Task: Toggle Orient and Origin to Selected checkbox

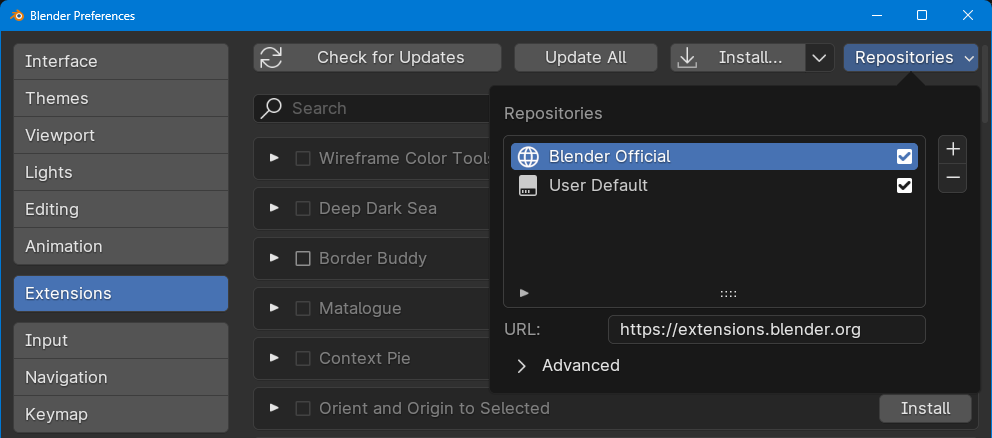Action: (x=303, y=408)
